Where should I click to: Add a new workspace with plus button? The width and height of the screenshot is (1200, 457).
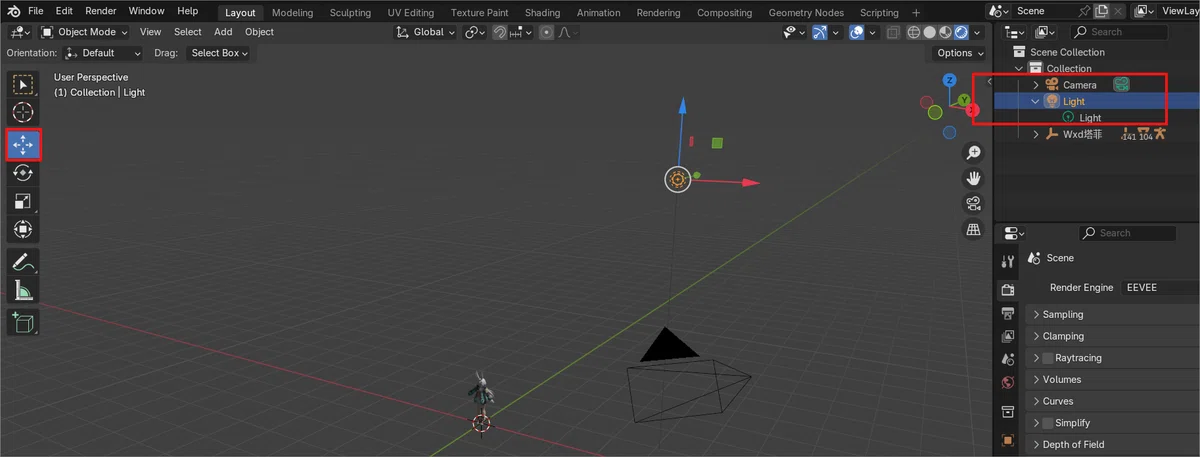[918, 12]
